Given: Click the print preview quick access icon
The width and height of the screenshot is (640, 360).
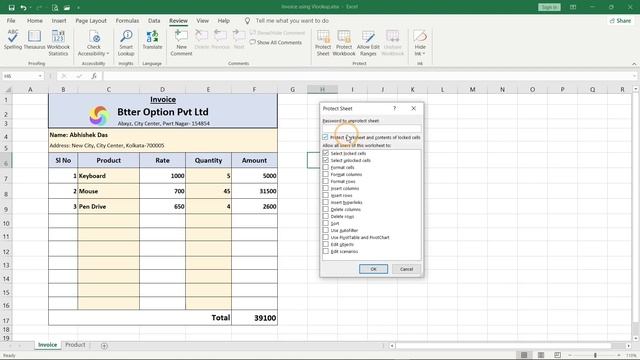Looking at the screenshot, I should (55, 7).
